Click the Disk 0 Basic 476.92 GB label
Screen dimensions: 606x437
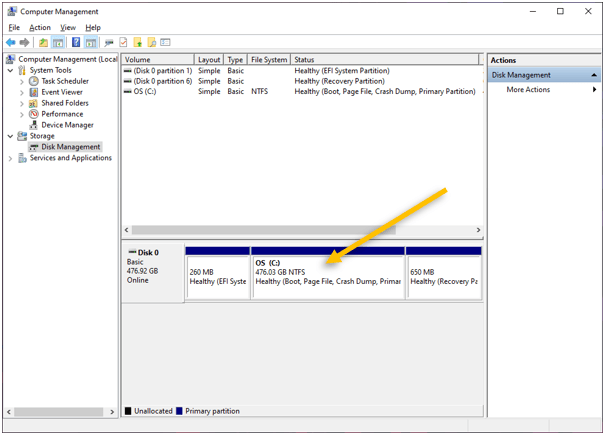pos(153,273)
